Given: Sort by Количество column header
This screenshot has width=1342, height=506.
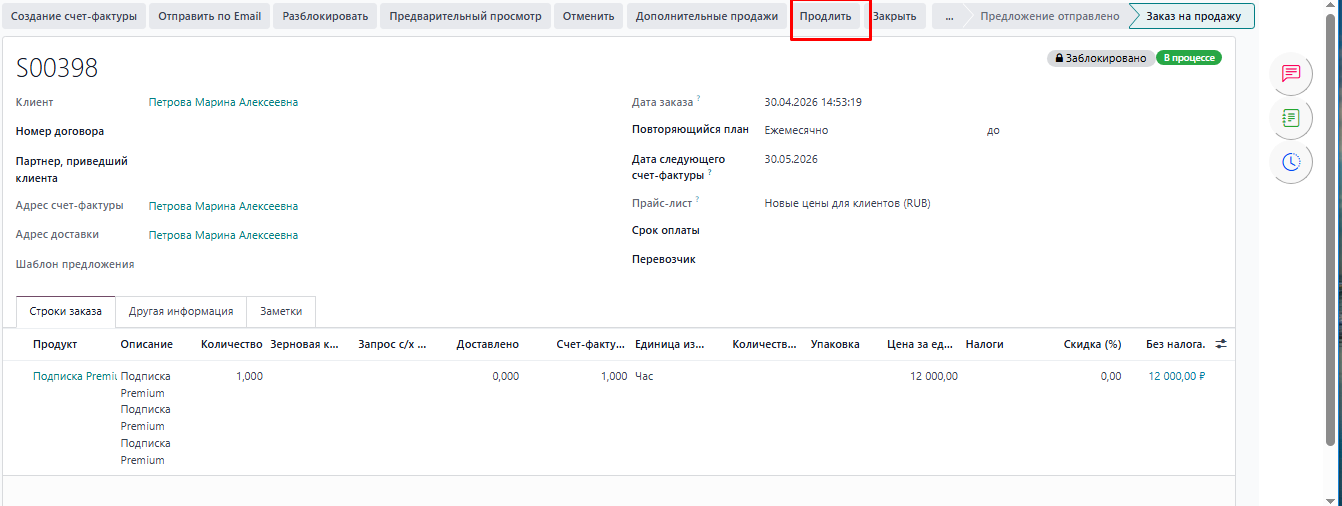Looking at the screenshot, I should [232, 344].
